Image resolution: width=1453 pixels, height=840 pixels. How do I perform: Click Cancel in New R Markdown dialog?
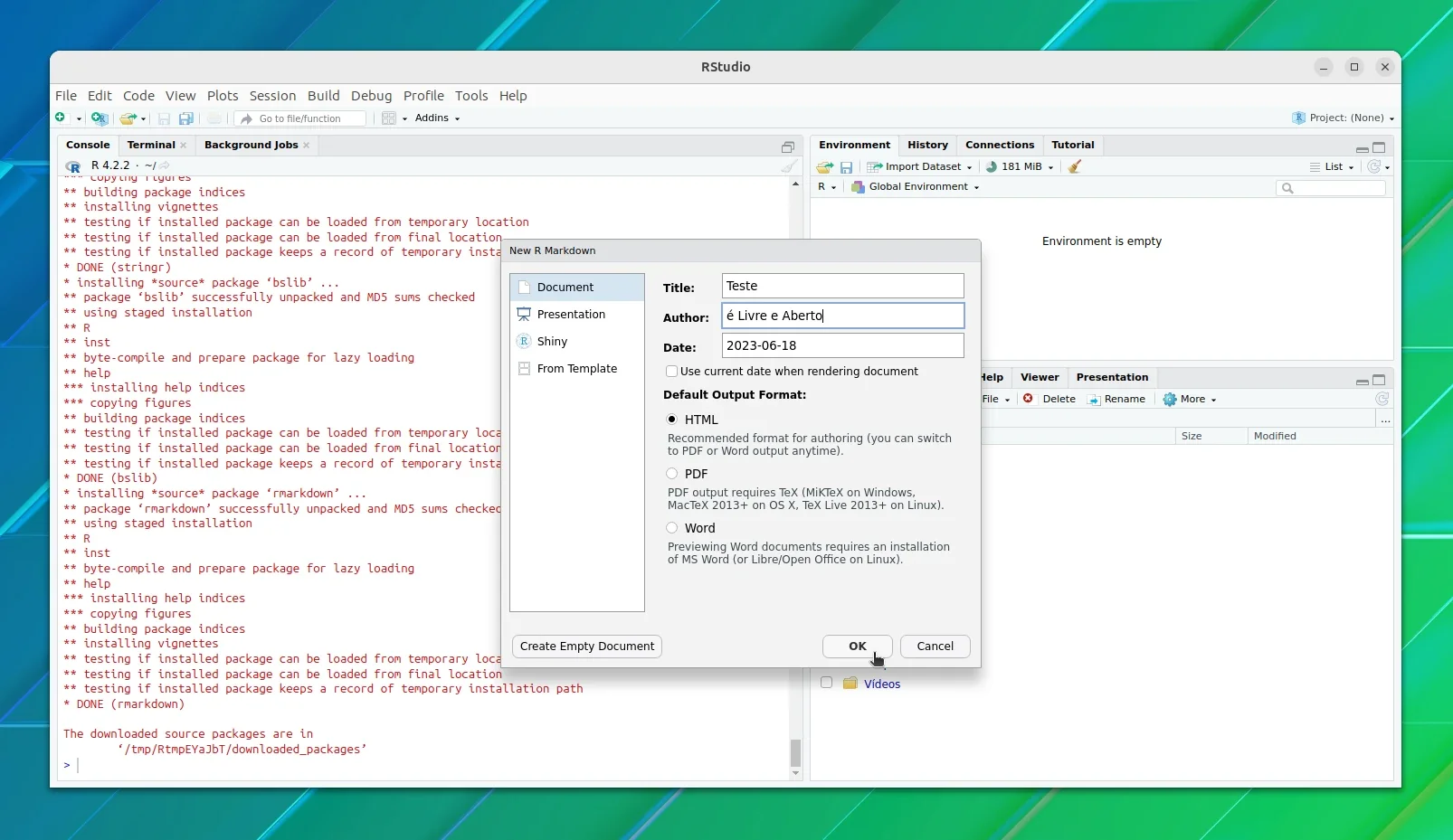click(x=935, y=647)
